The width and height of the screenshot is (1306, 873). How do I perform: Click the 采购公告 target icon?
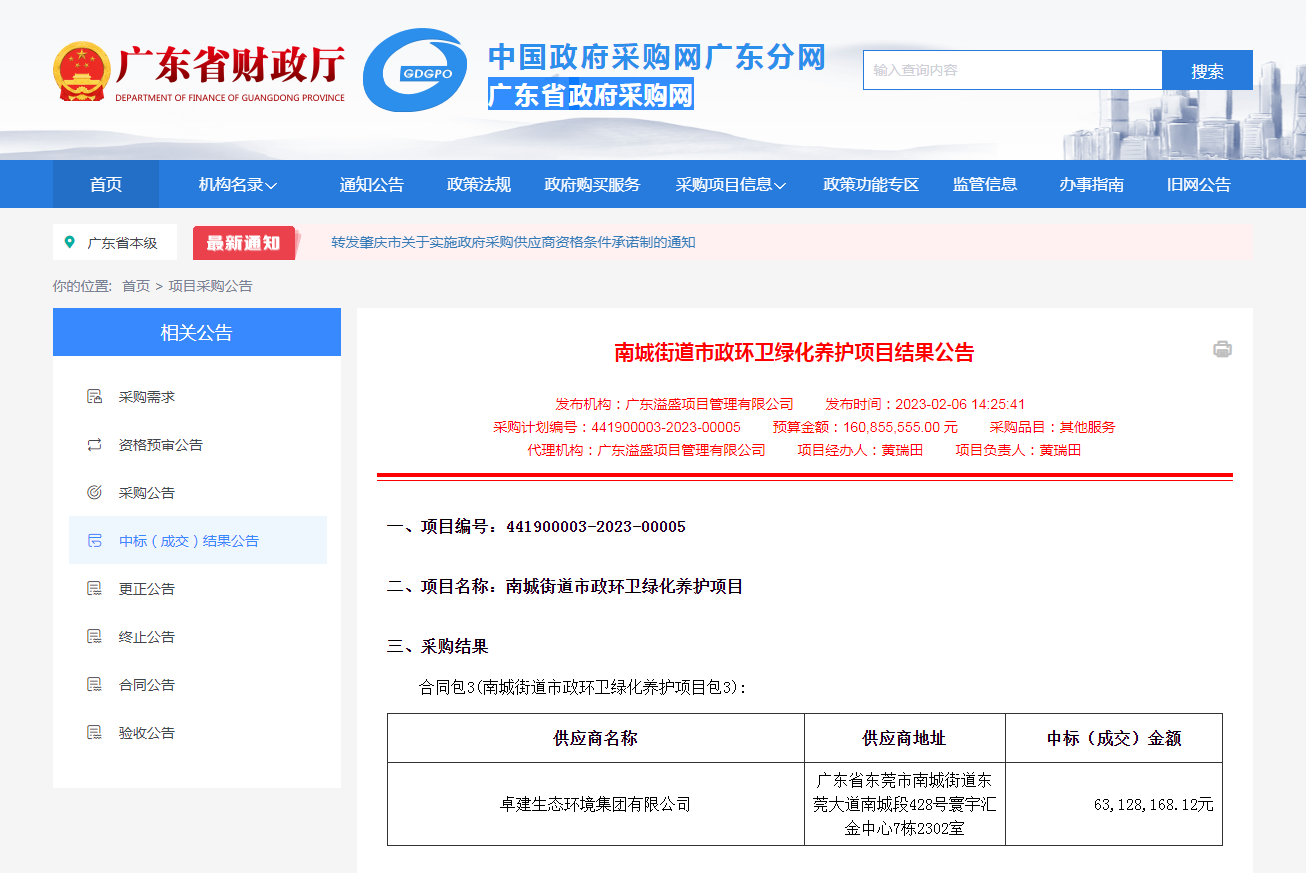[x=95, y=493]
